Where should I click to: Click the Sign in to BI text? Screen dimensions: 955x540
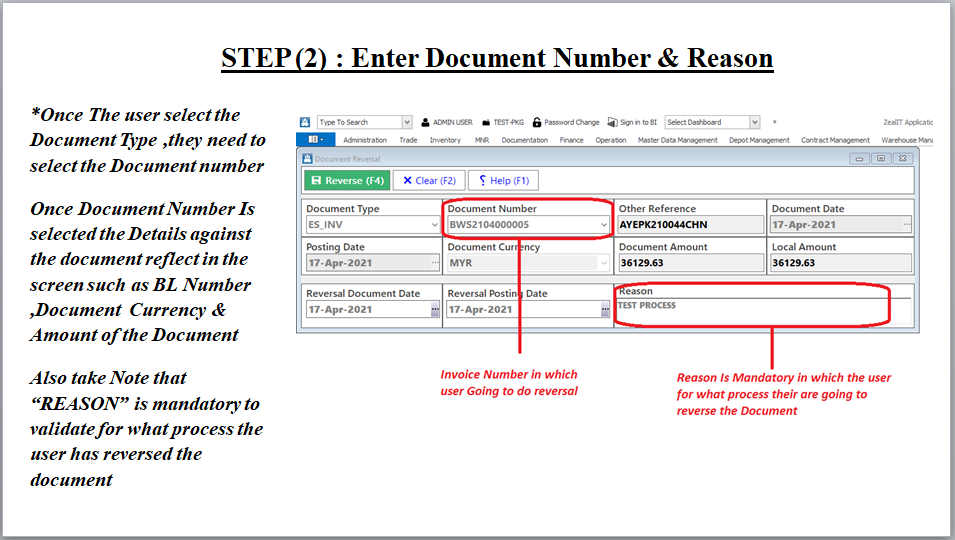[638, 122]
